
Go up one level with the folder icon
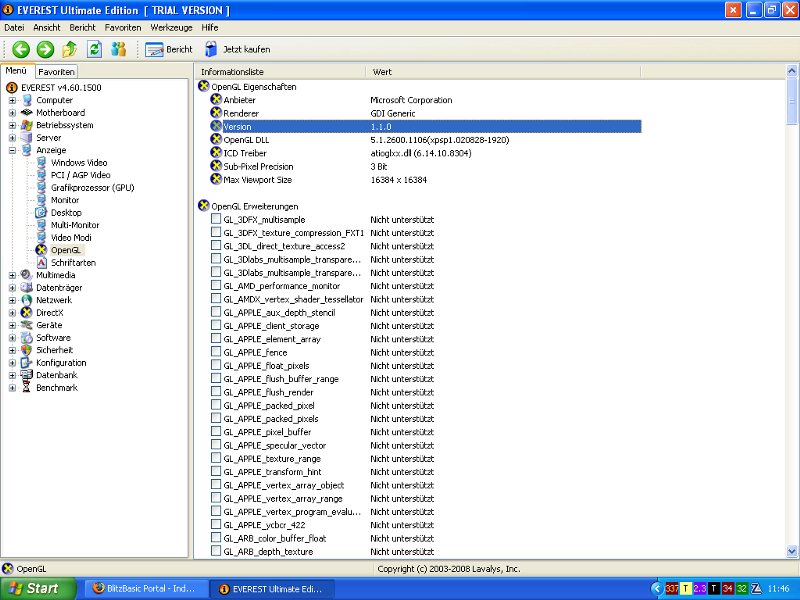[x=69, y=49]
